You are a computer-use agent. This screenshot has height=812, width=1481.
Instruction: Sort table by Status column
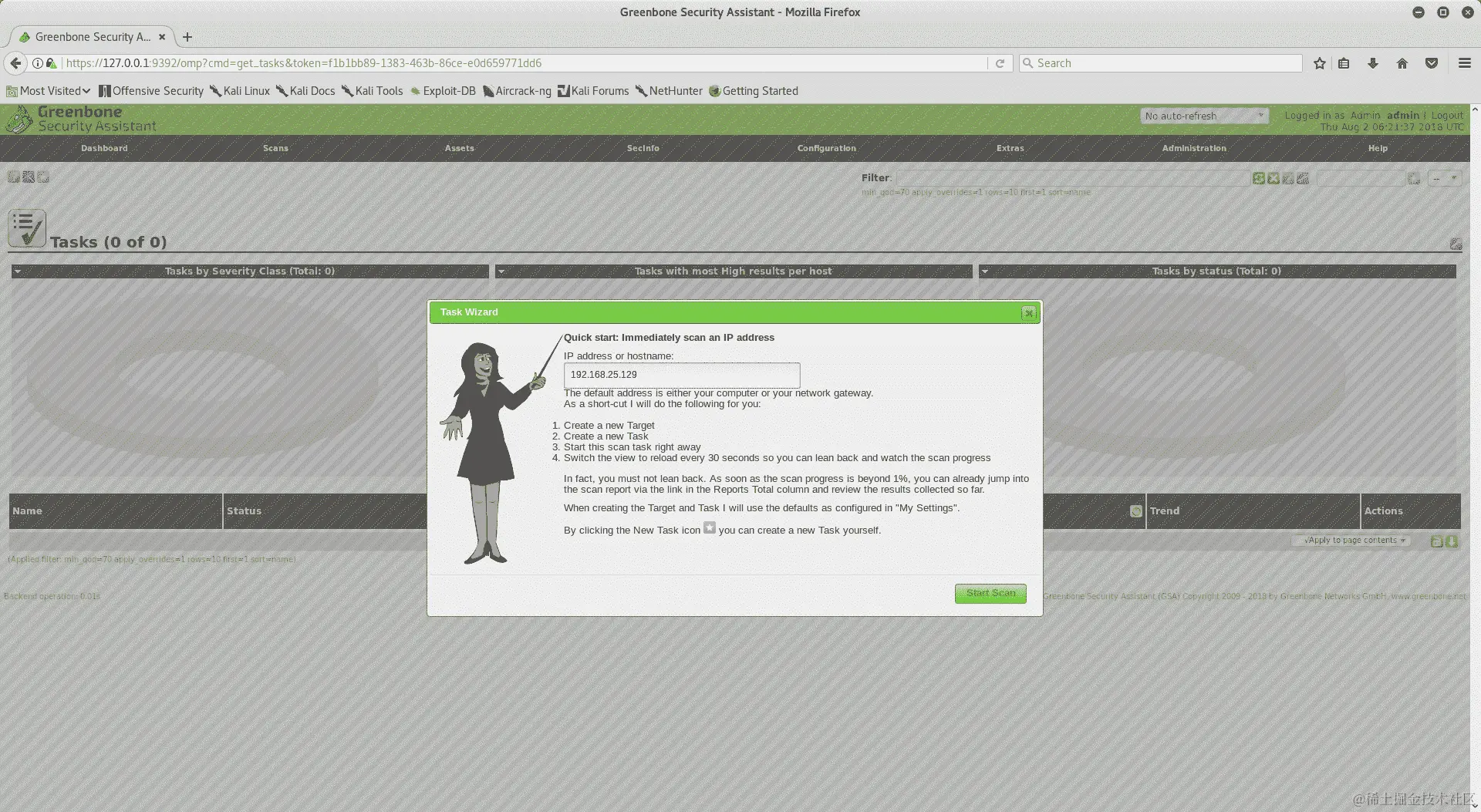(244, 510)
